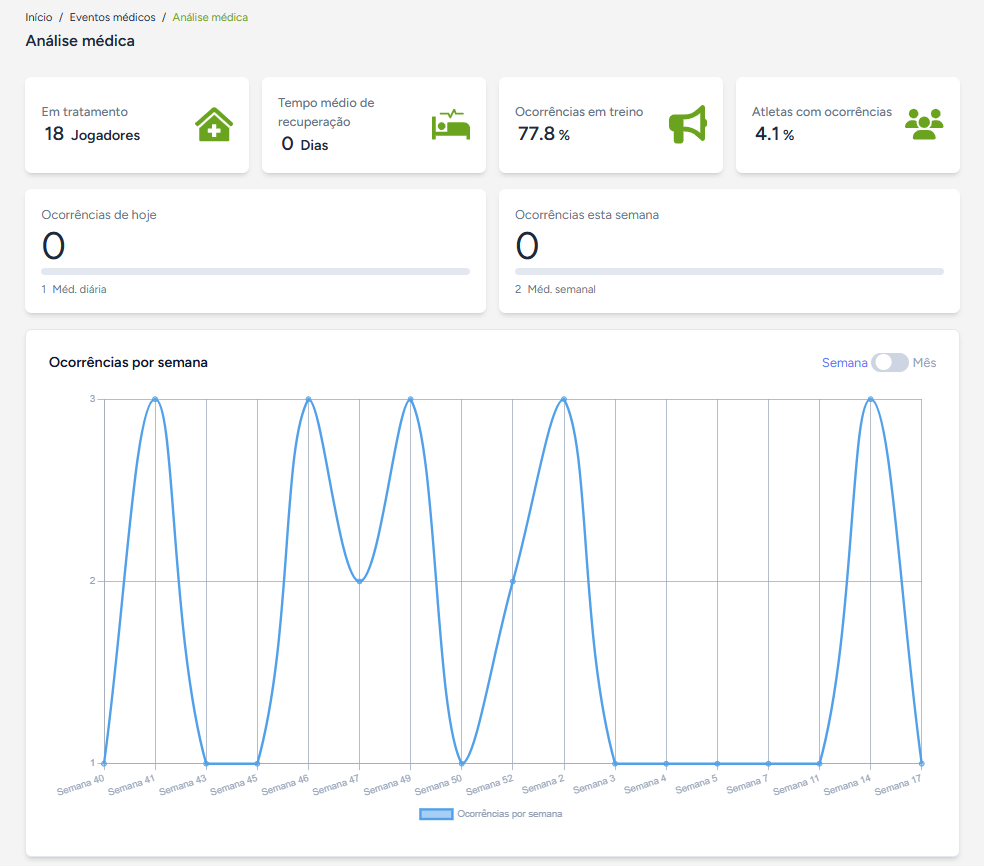This screenshot has width=984, height=866.
Task: Select the Semana label by the toggle
Action: tap(844, 363)
